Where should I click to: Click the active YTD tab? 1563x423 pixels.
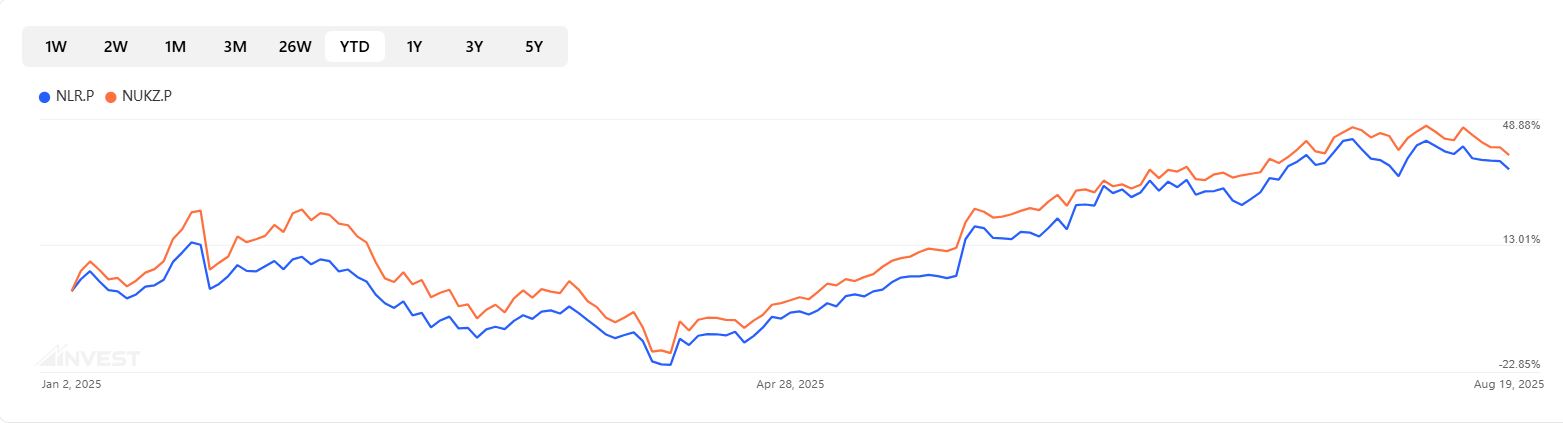355,46
